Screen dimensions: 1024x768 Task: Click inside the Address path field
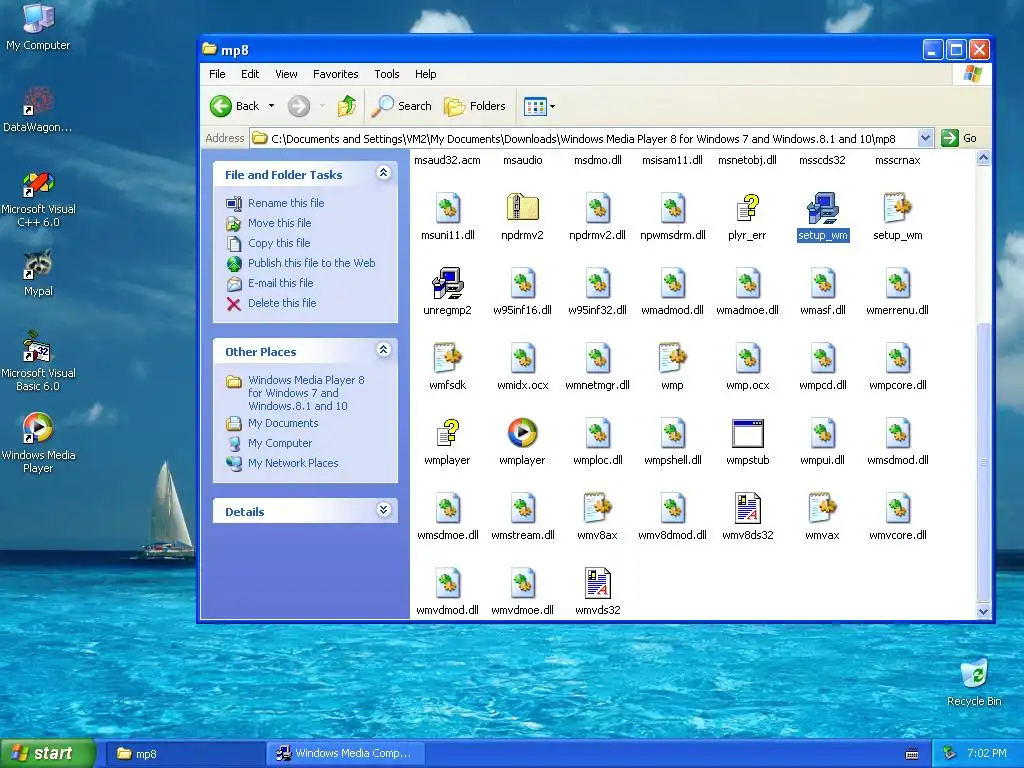[x=583, y=138]
